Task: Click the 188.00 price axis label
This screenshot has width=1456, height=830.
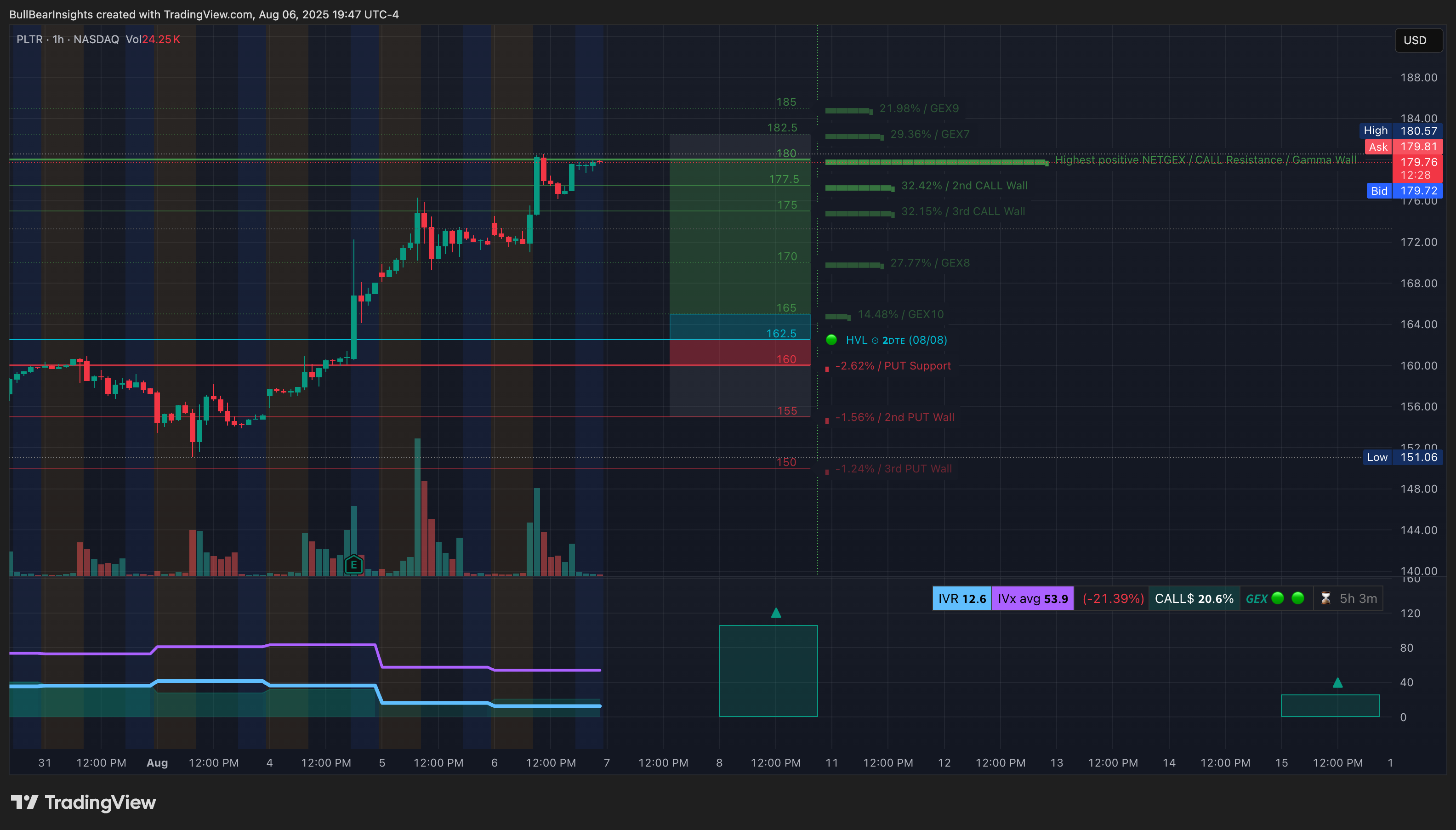Action: click(x=1419, y=78)
